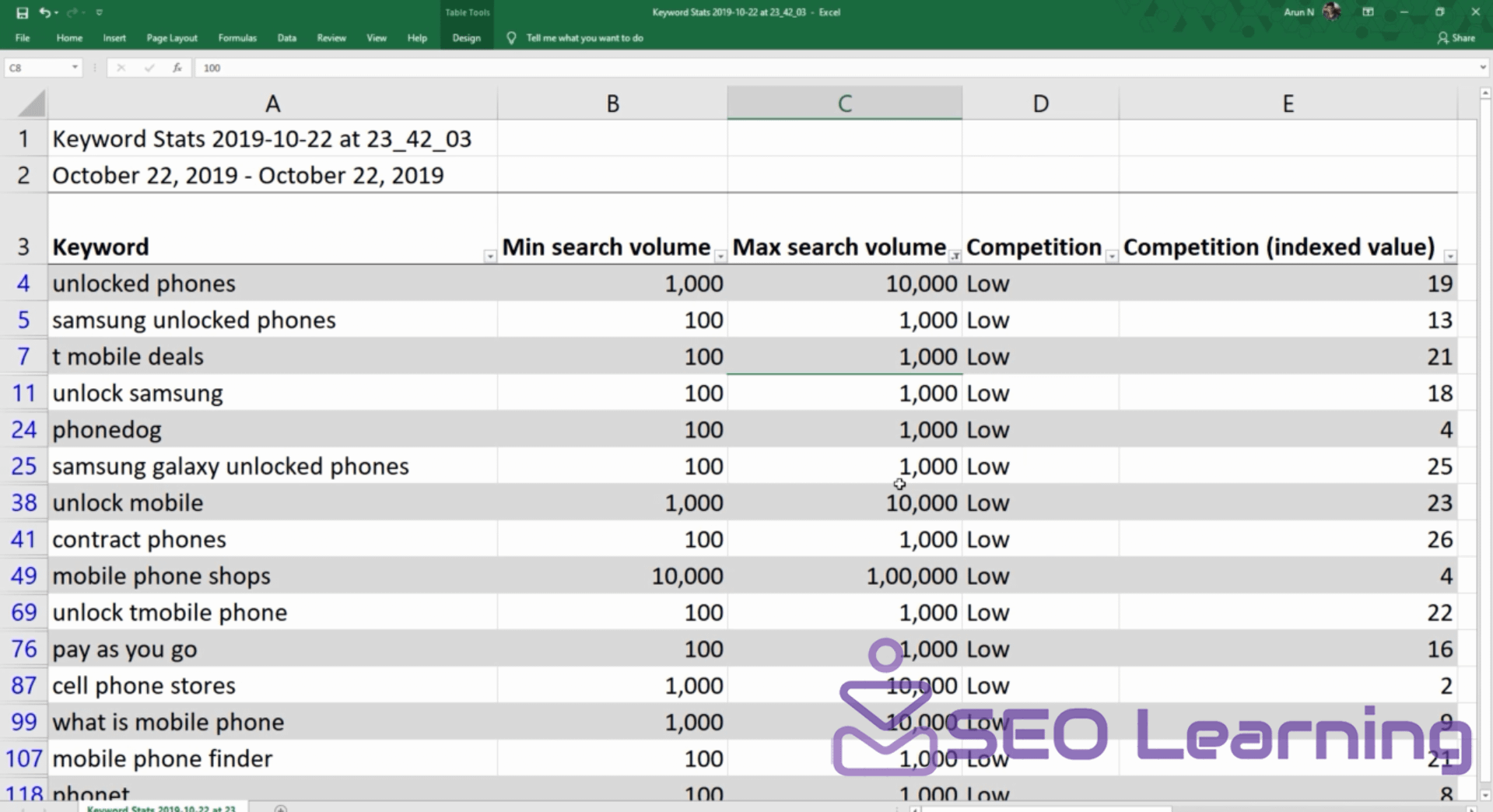This screenshot has height=812, width=1493.
Task: Click cell 'mobile phone shops'
Action: [272, 576]
